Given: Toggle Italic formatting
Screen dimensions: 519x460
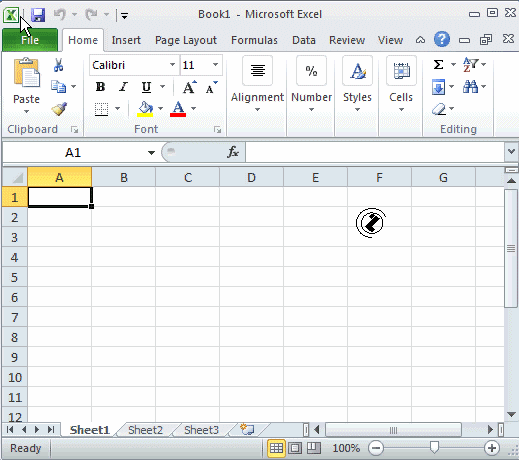Looking at the screenshot, I should click(123, 87).
